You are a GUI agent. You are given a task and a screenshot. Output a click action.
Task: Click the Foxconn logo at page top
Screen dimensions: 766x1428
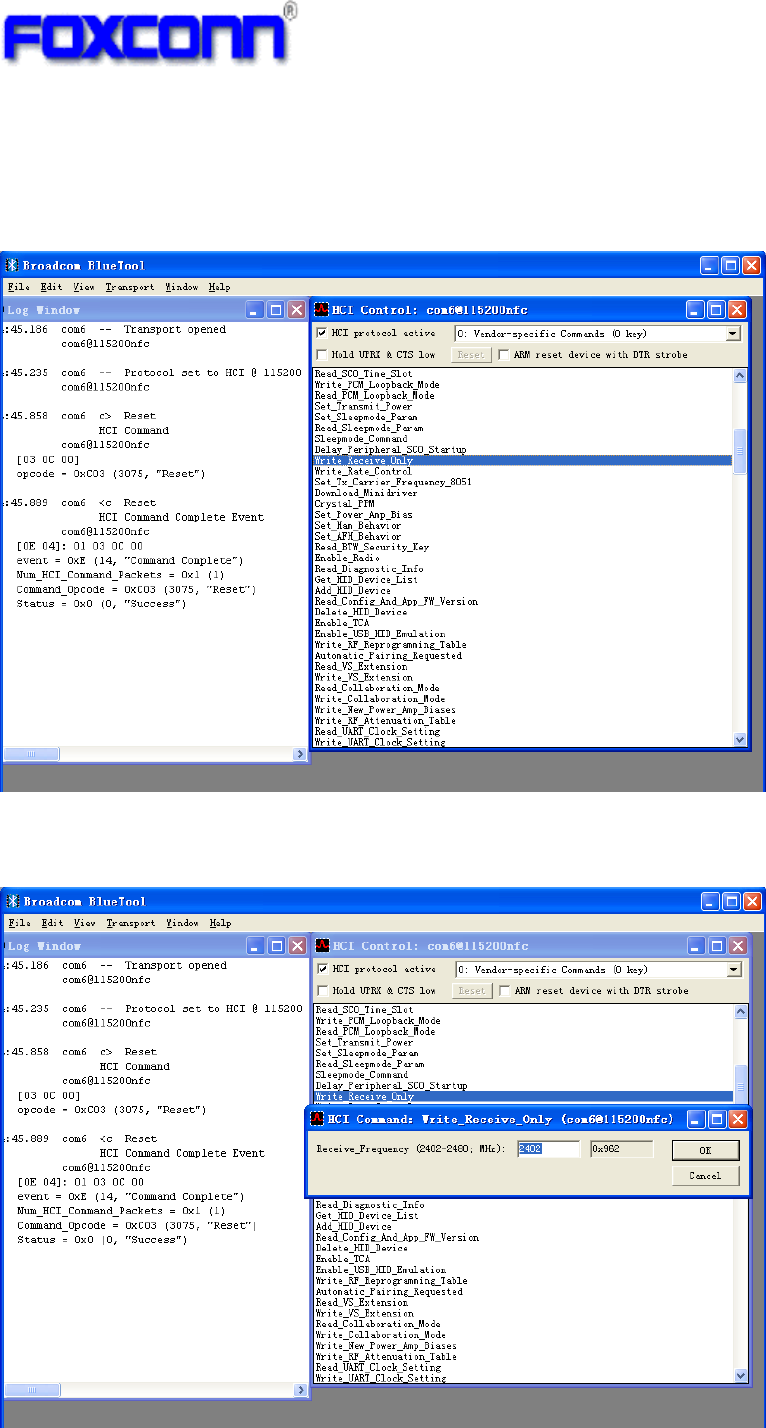[150, 35]
